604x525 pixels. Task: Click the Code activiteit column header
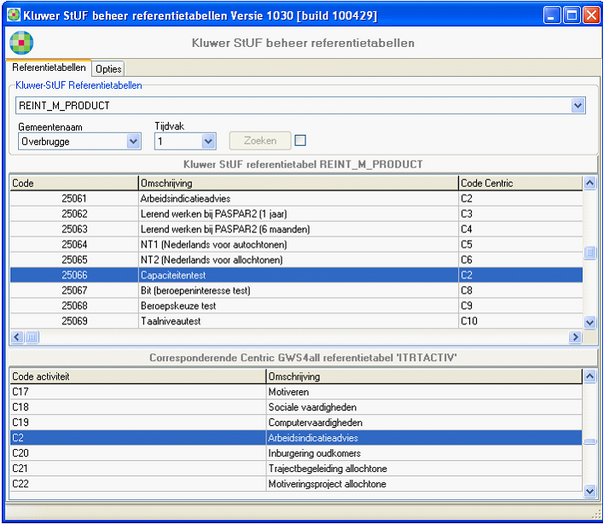click(138, 376)
